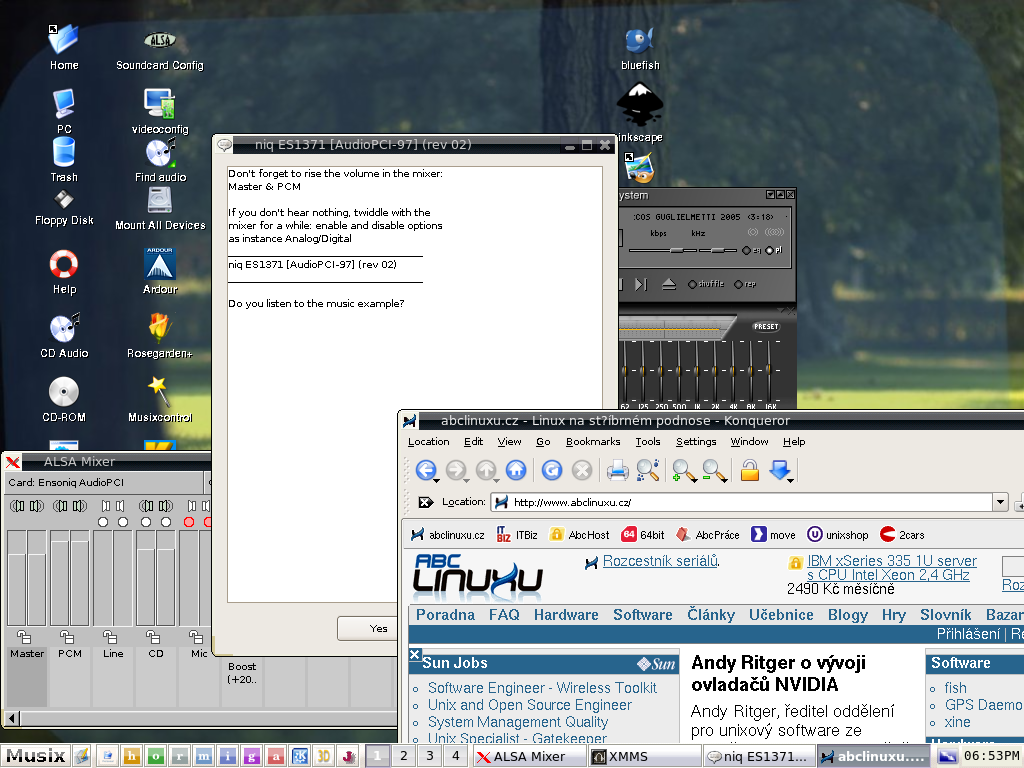Viewport: 1024px width, 768px height.
Task: Open the bluefish editor icon
Action: pyautogui.click(x=640, y=49)
